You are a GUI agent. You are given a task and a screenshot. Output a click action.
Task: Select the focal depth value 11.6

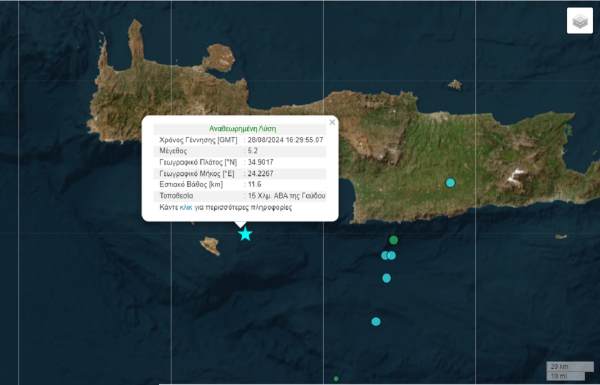(254, 184)
